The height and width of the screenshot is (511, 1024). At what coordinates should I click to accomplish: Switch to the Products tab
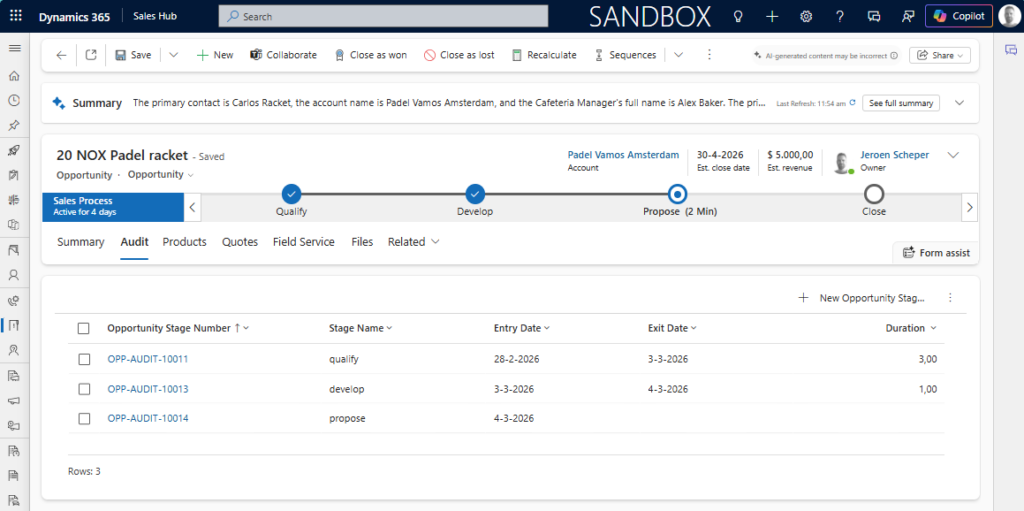point(184,242)
